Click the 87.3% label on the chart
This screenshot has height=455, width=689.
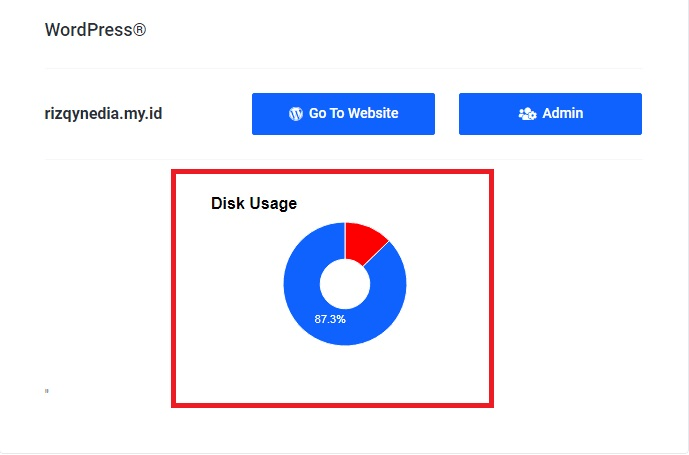[x=330, y=319]
